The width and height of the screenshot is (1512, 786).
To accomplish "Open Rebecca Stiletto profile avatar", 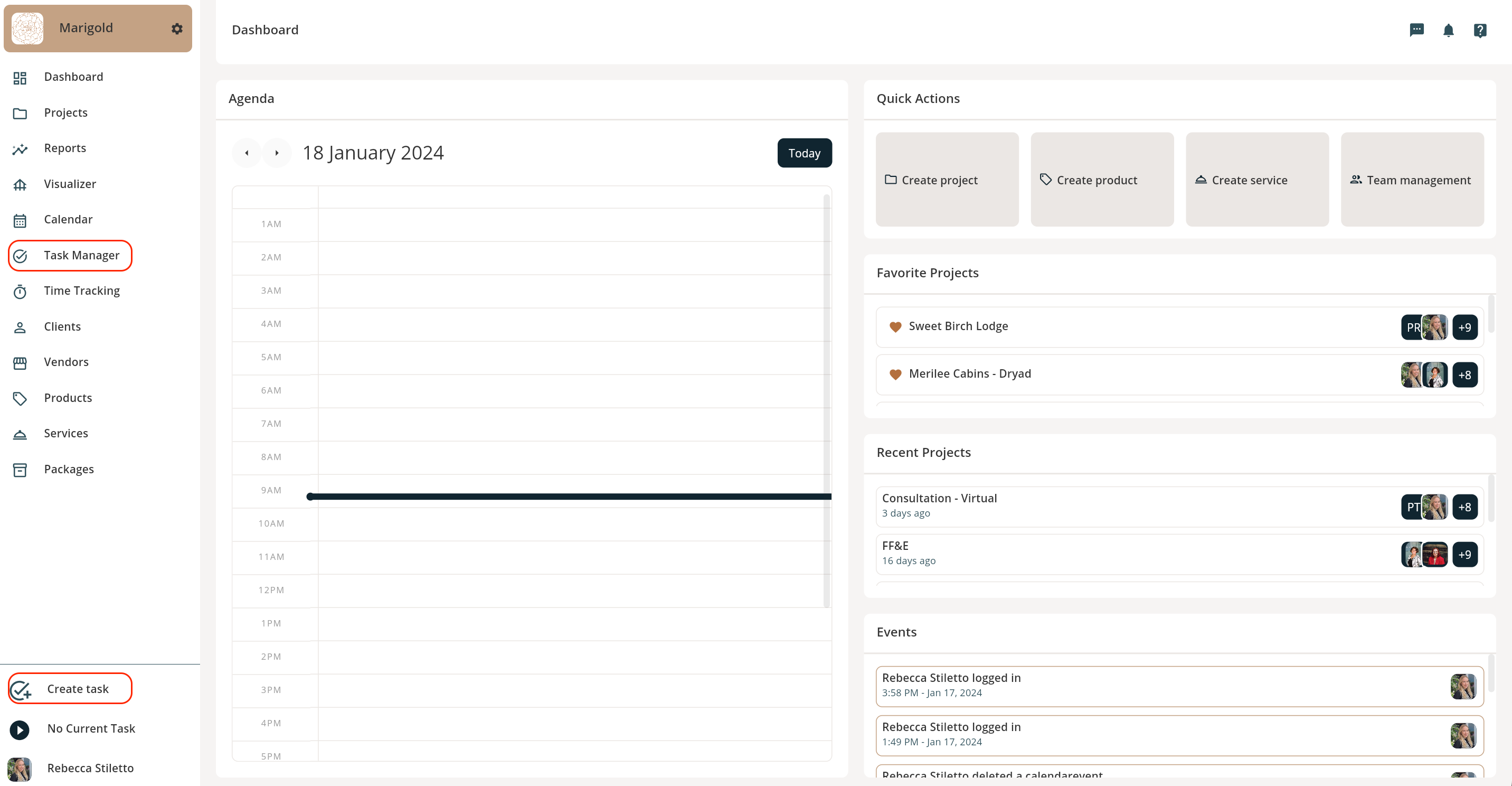I will [x=20, y=769].
